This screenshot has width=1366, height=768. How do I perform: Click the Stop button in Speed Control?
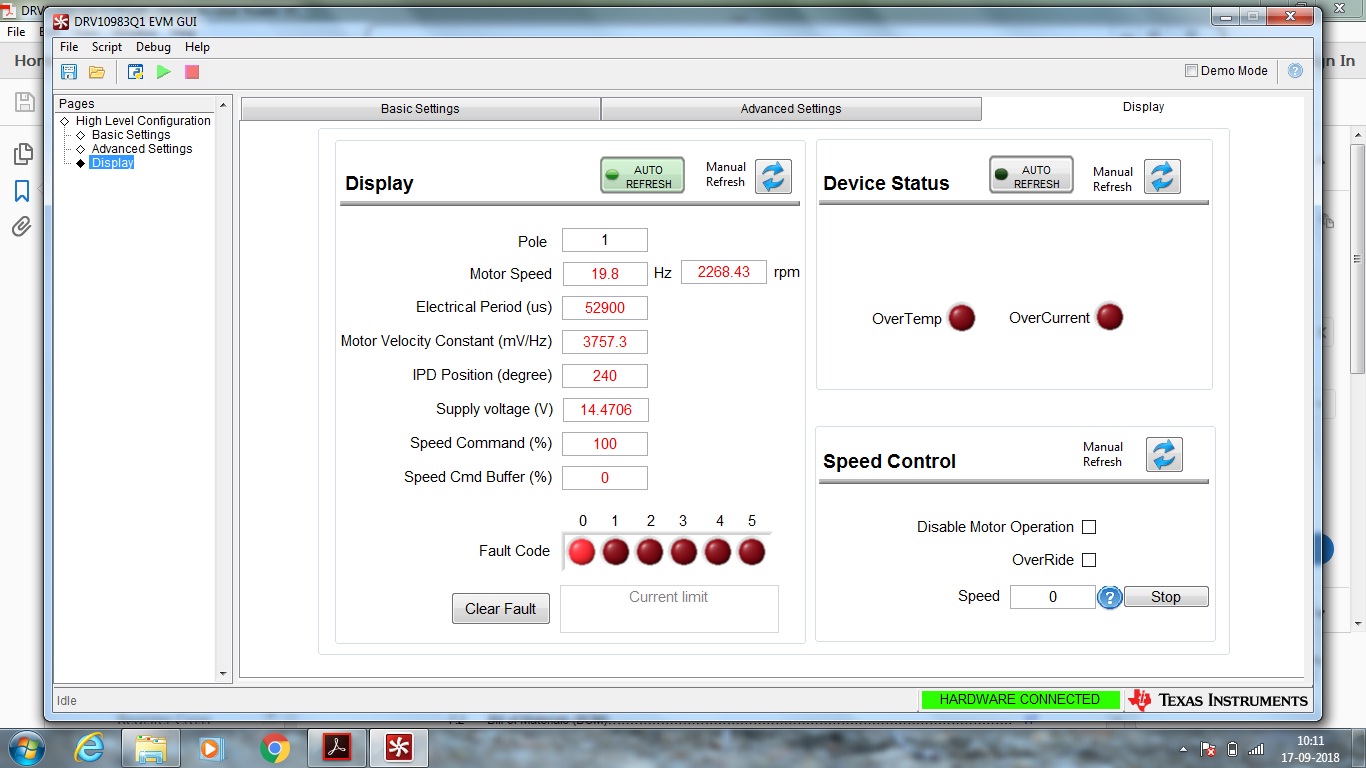[1166, 597]
